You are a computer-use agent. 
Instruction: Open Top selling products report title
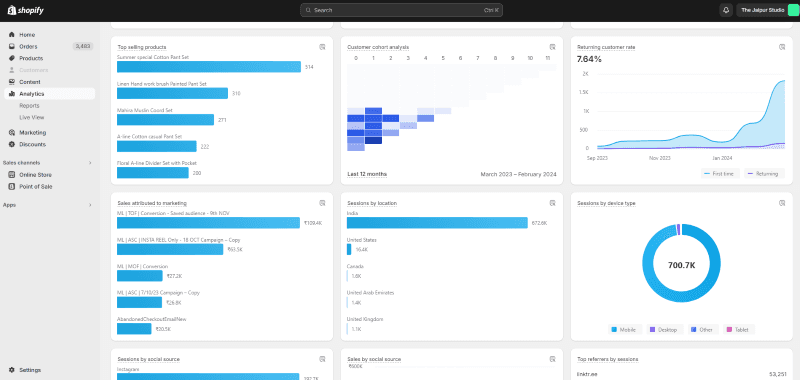142,47
